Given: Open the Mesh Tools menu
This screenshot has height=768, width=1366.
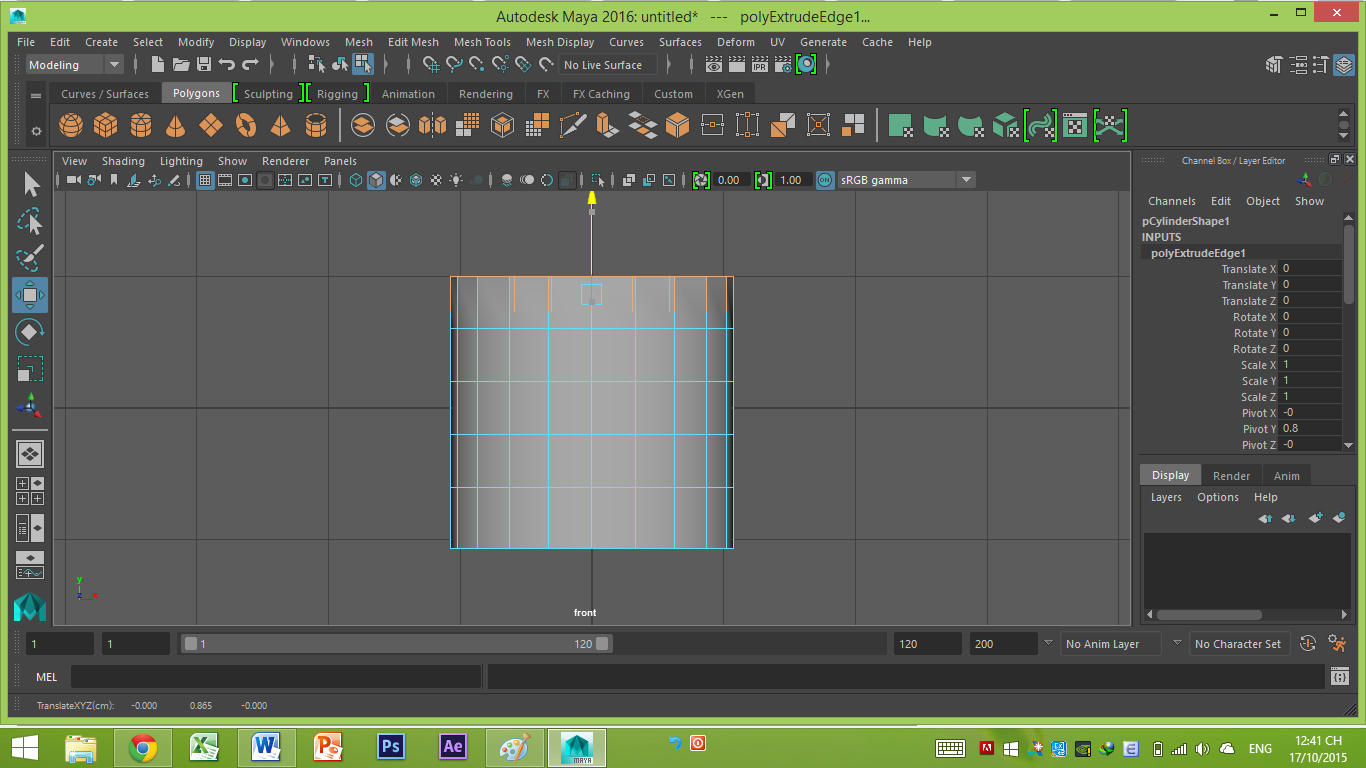Looking at the screenshot, I should tap(482, 42).
